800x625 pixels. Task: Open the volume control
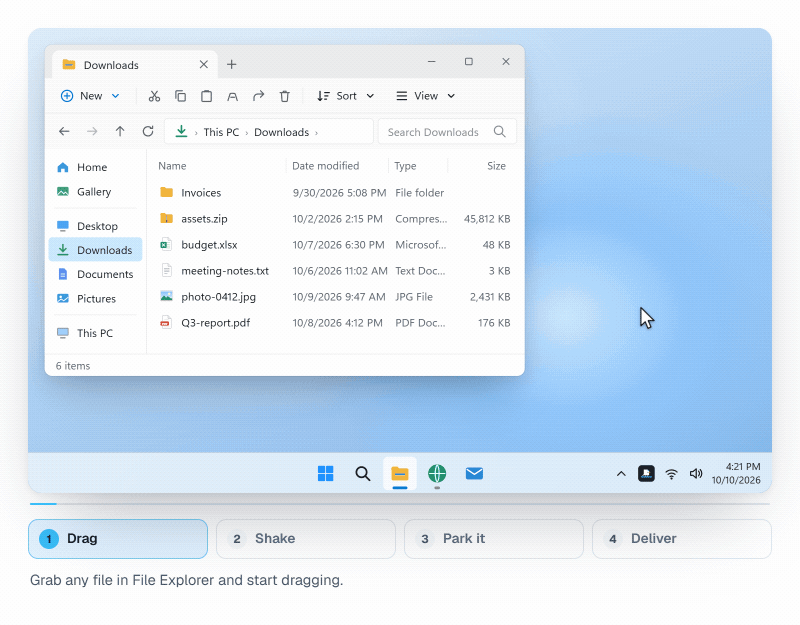[x=696, y=474]
